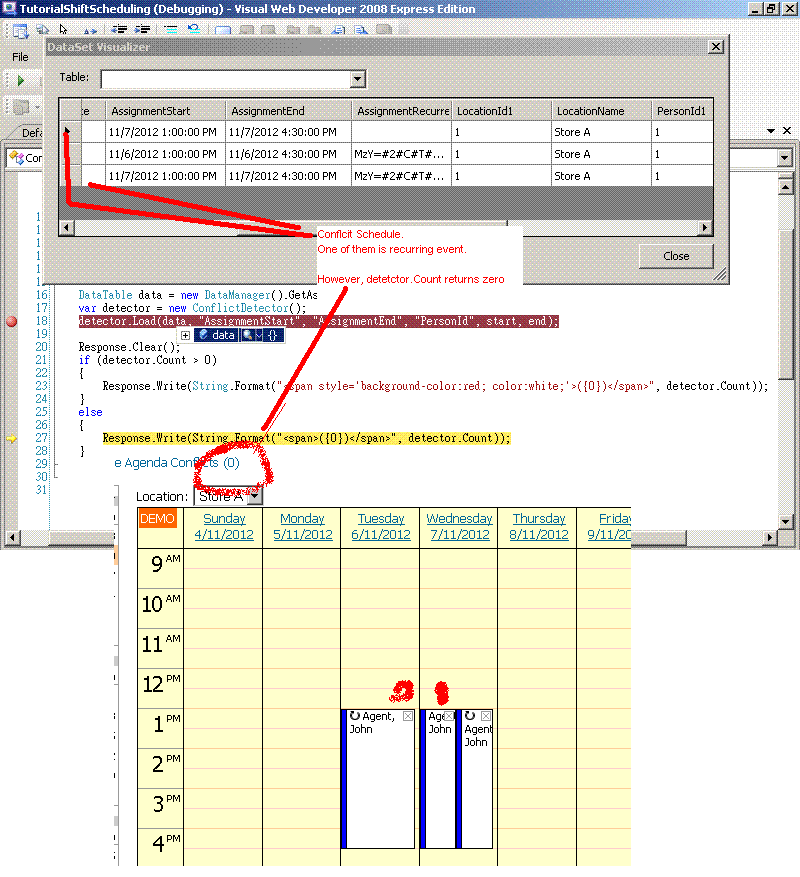Click the Agenda Conflicts (0) link
Screen dimensions: 800x877
[x=176, y=463]
